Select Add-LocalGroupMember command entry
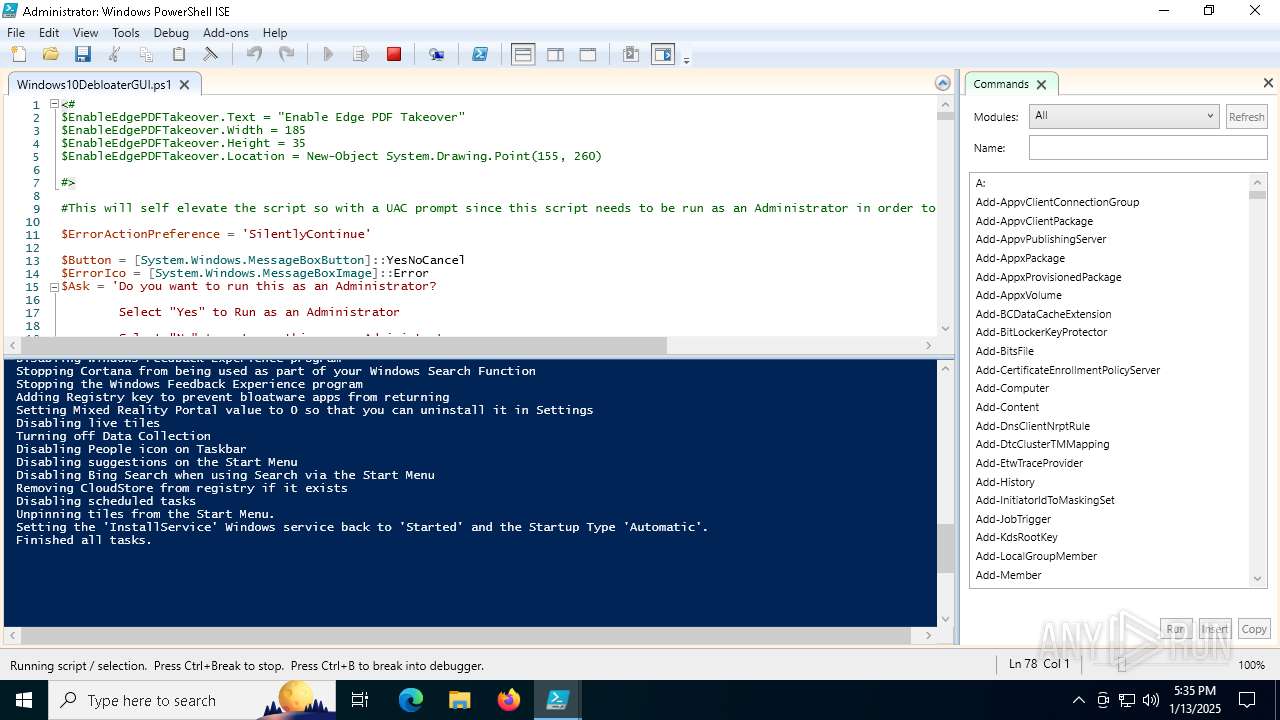 (x=1036, y=556)
